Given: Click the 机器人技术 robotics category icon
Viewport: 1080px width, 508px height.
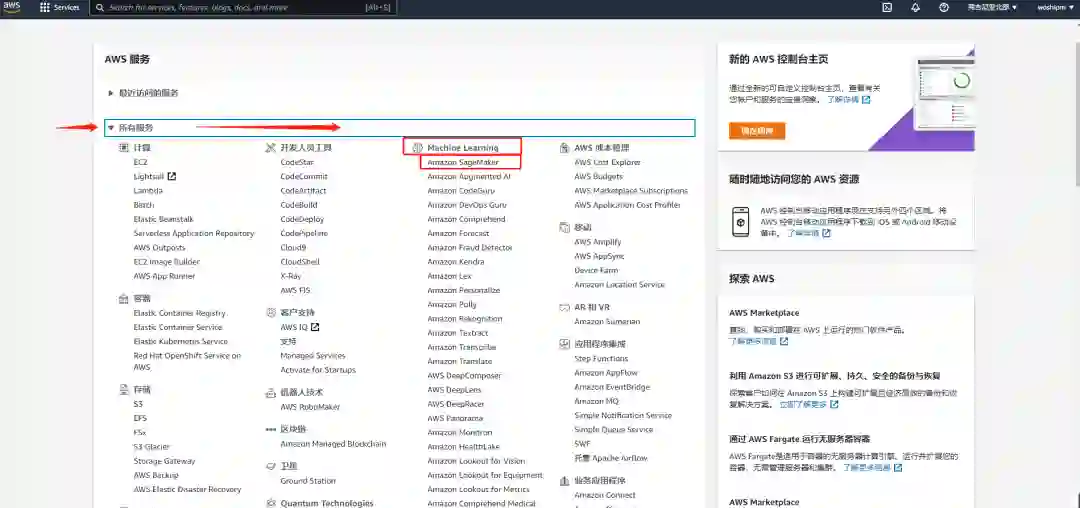Looking at the screenshot, I should [271, 392].
